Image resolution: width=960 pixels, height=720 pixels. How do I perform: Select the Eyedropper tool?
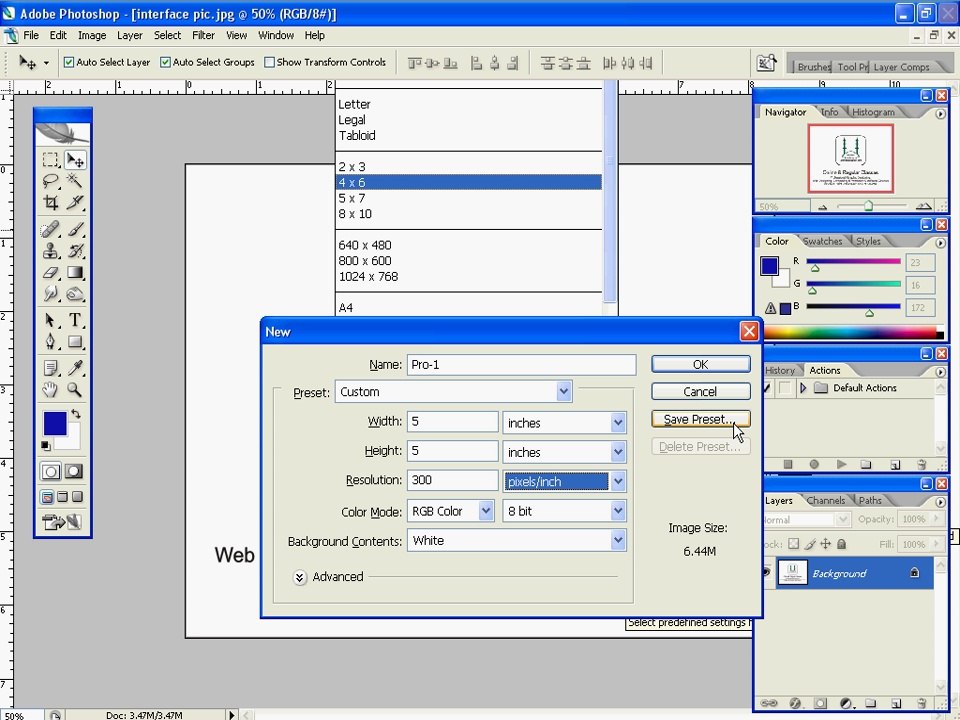pyautogui.click(x=75, y=368)
